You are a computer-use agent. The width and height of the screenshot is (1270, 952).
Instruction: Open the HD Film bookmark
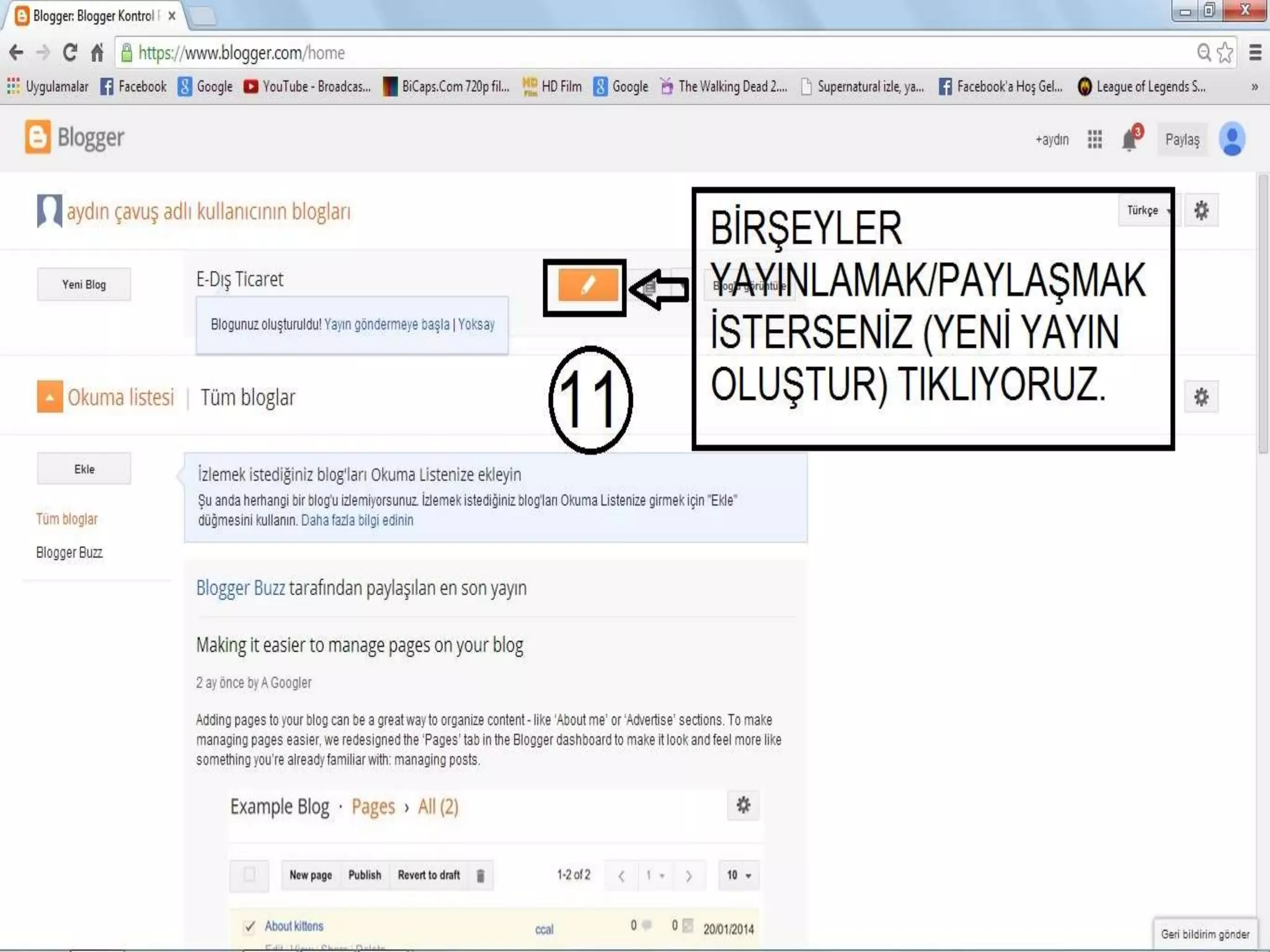click(552, 86)
